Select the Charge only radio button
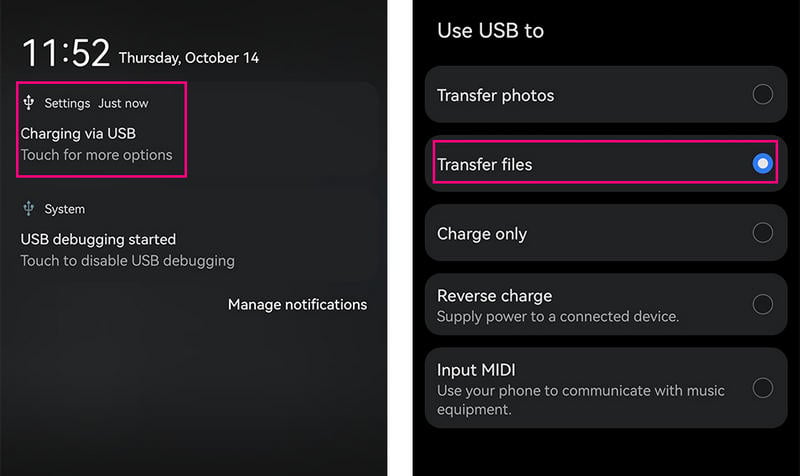The image size is (800, 476). tap(762, 233)
